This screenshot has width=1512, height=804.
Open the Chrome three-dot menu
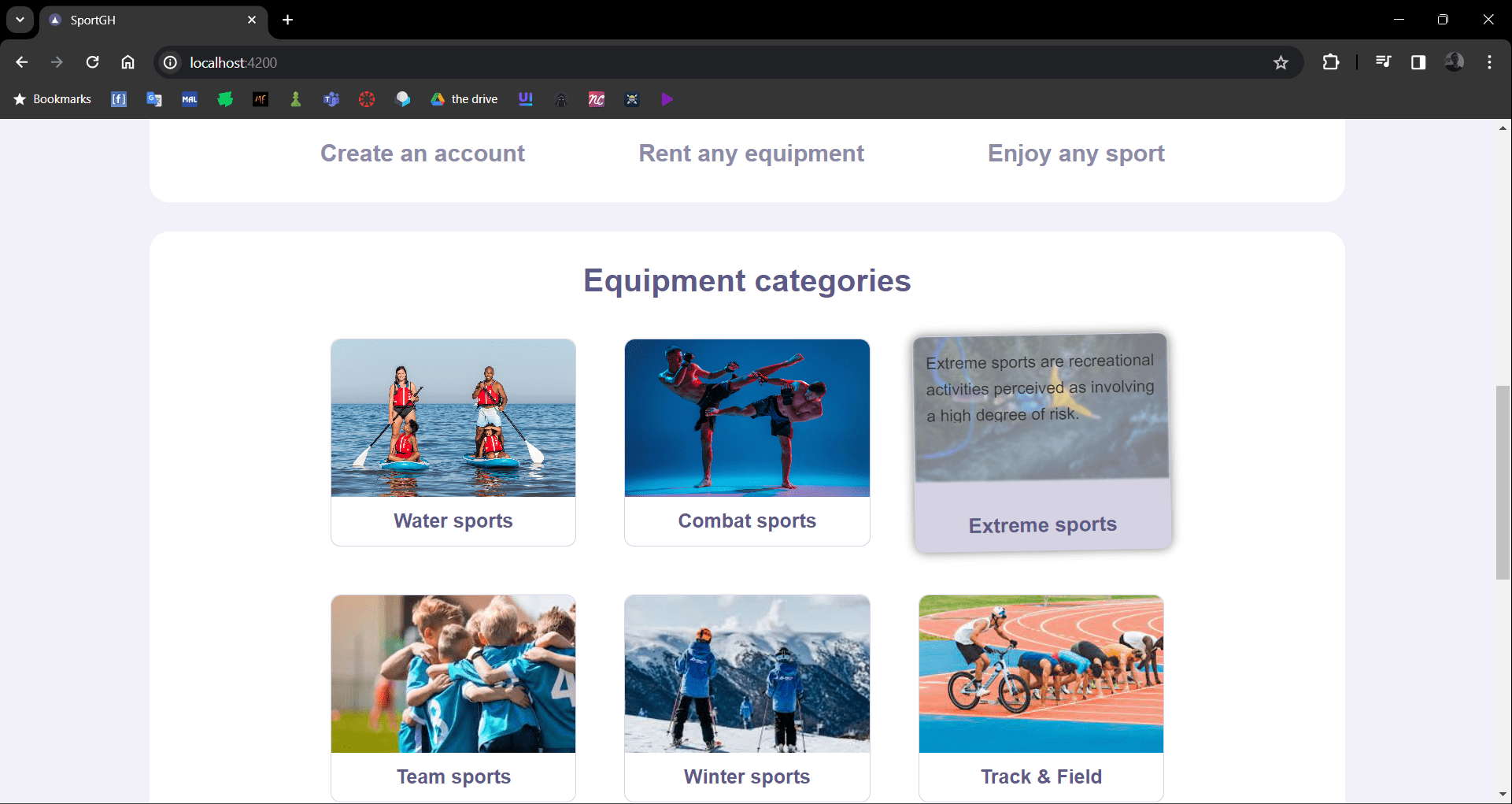pos(1489,62)
